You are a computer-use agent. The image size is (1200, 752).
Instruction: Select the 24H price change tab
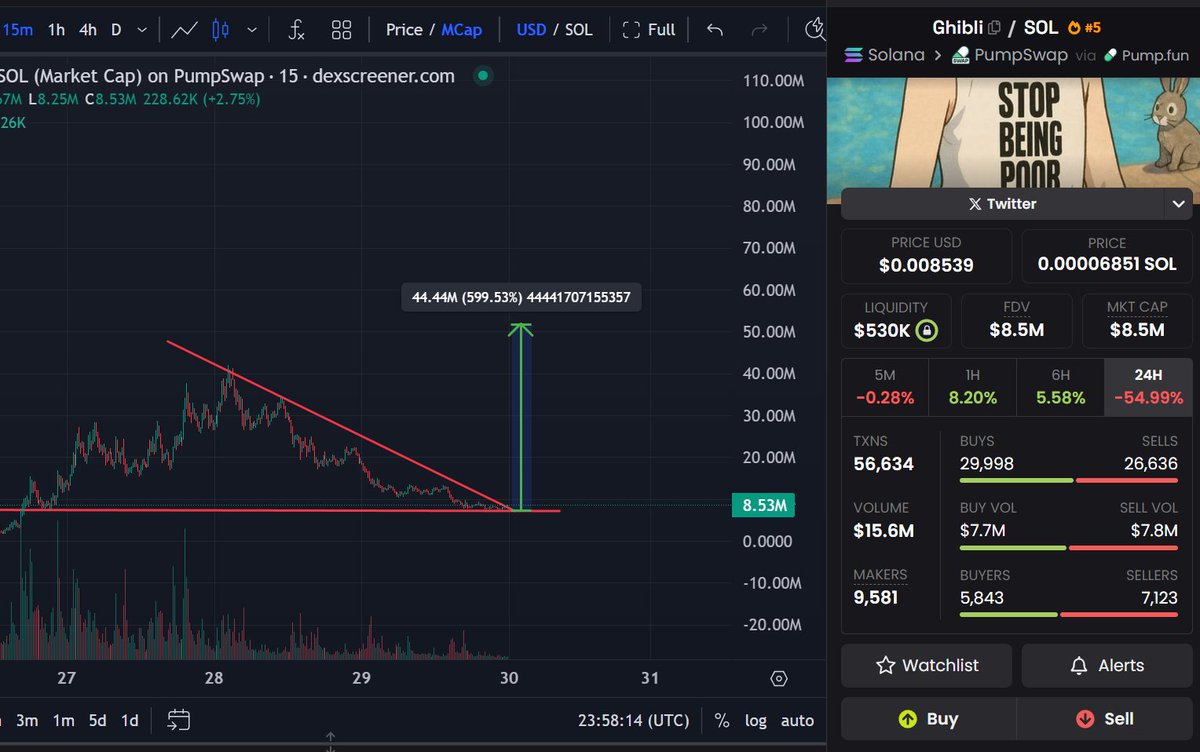[1148, 387]
